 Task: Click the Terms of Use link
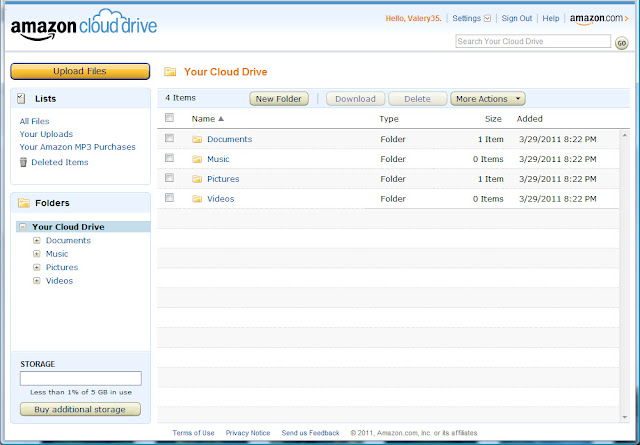pos(193,433)
